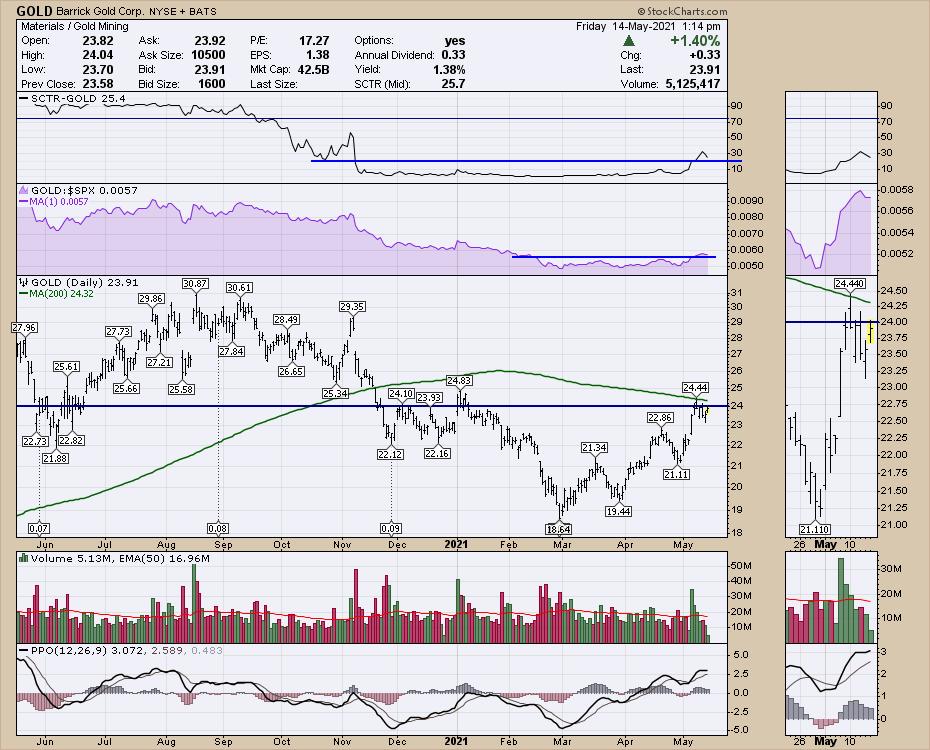Viewport: 930px width, 750px height.
Task: Click the 24.44 price label near May
Action: click(695, 387)
